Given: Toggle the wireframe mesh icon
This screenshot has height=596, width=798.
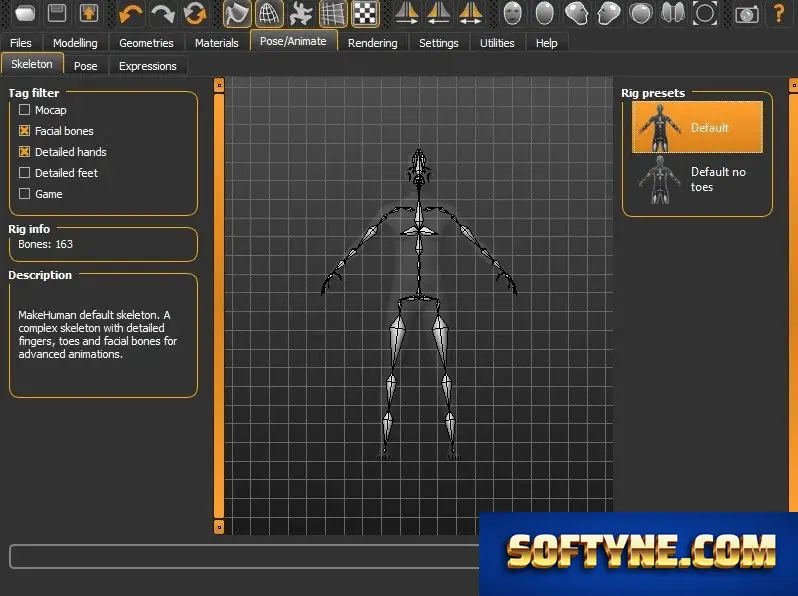Looking at the screenshot, I should click(269, 13).
